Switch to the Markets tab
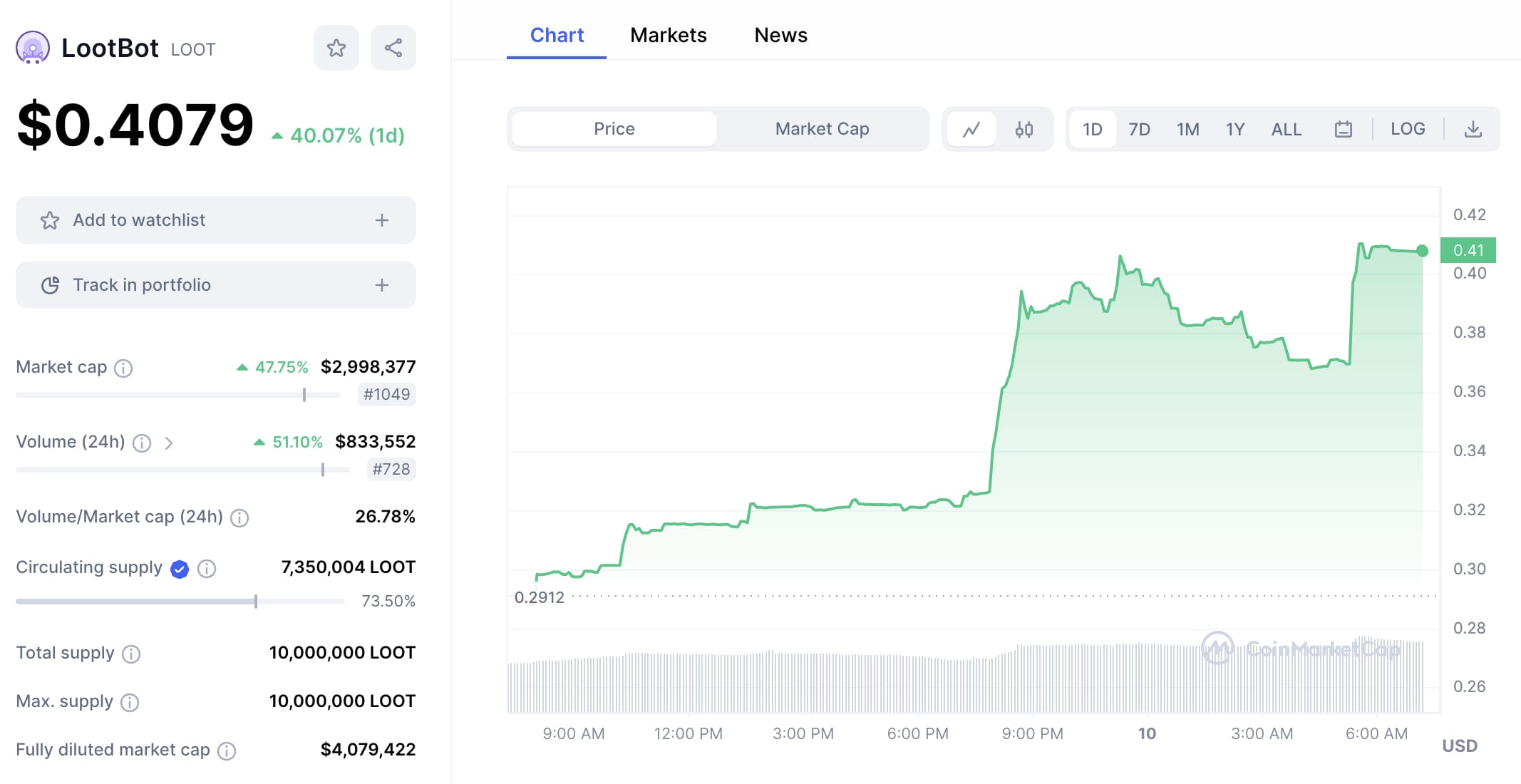 [668, 35]
